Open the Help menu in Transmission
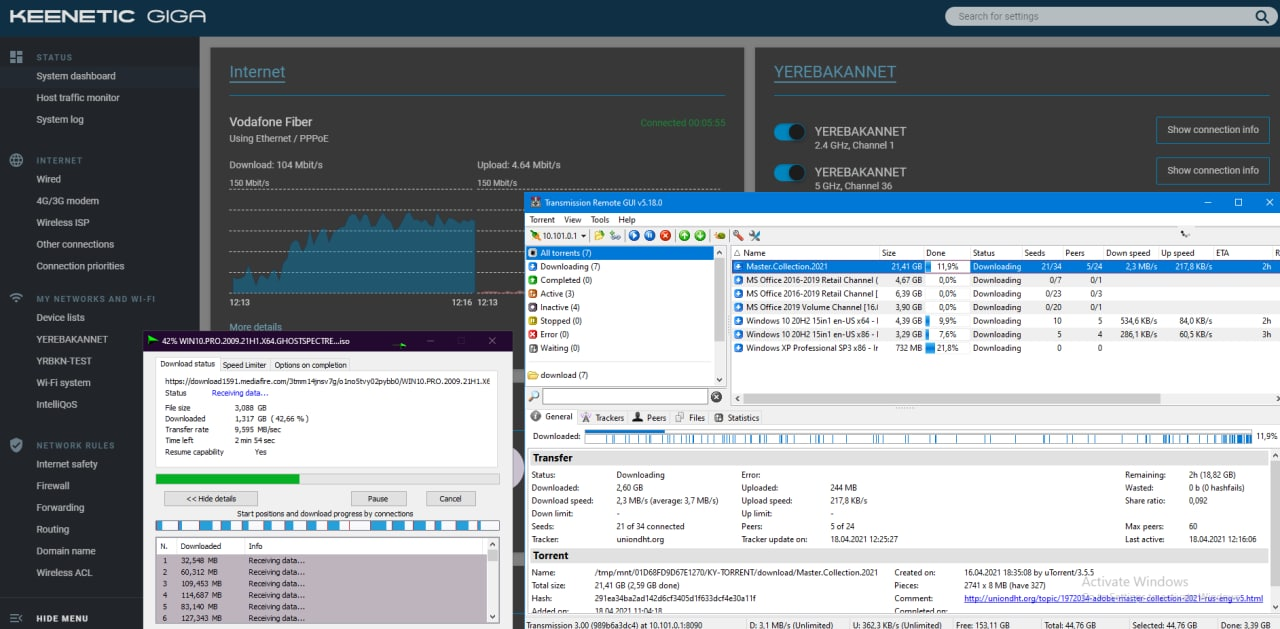The width and height of the screenshot is (1280, 629). click(x=627, y=220)
